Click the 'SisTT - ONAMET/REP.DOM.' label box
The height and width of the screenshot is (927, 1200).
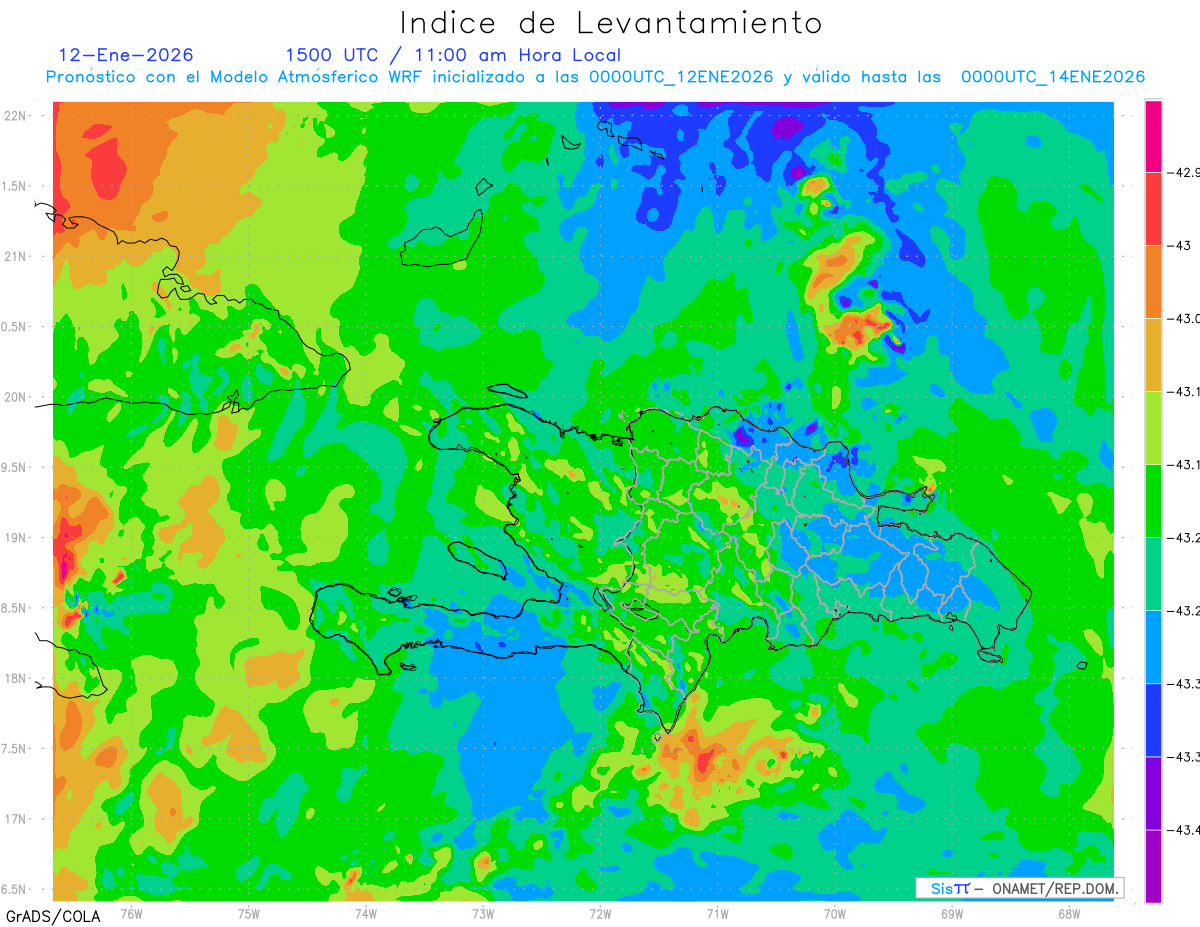(1020, 888)
